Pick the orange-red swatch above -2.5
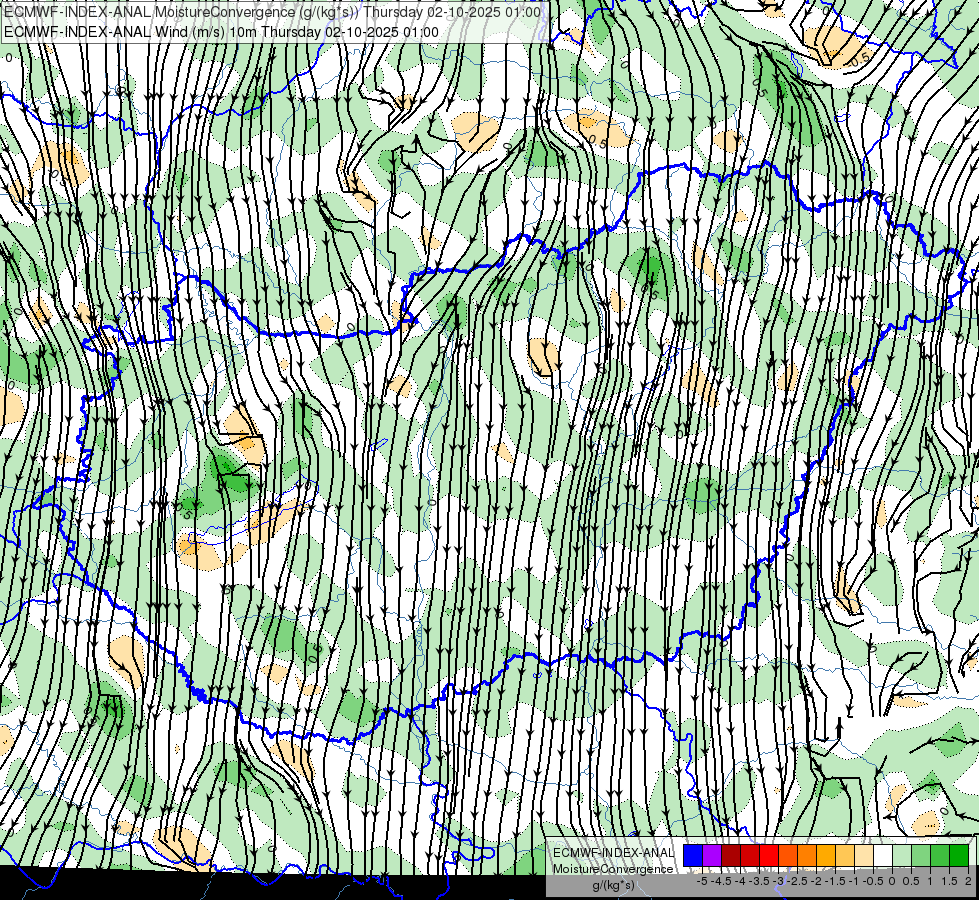The height and width of the screenshot is (900, 979). point(788,855)
